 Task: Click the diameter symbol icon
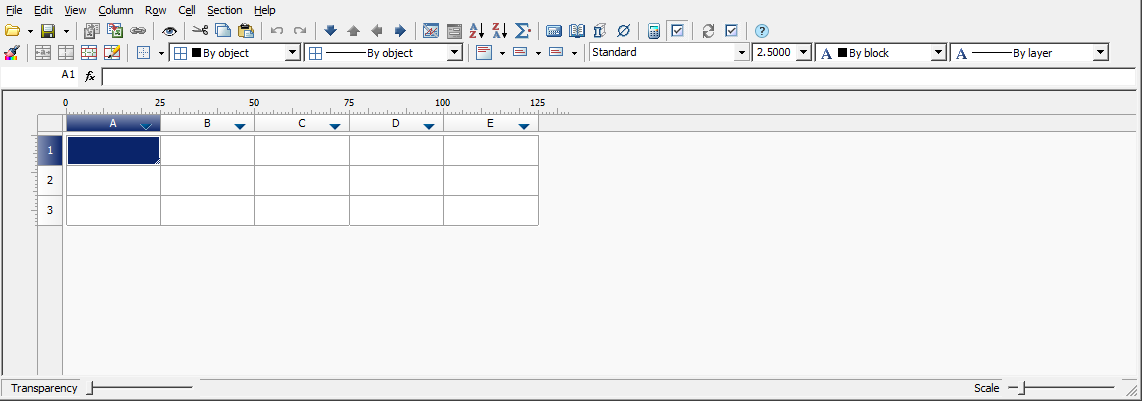pos(623,31)
